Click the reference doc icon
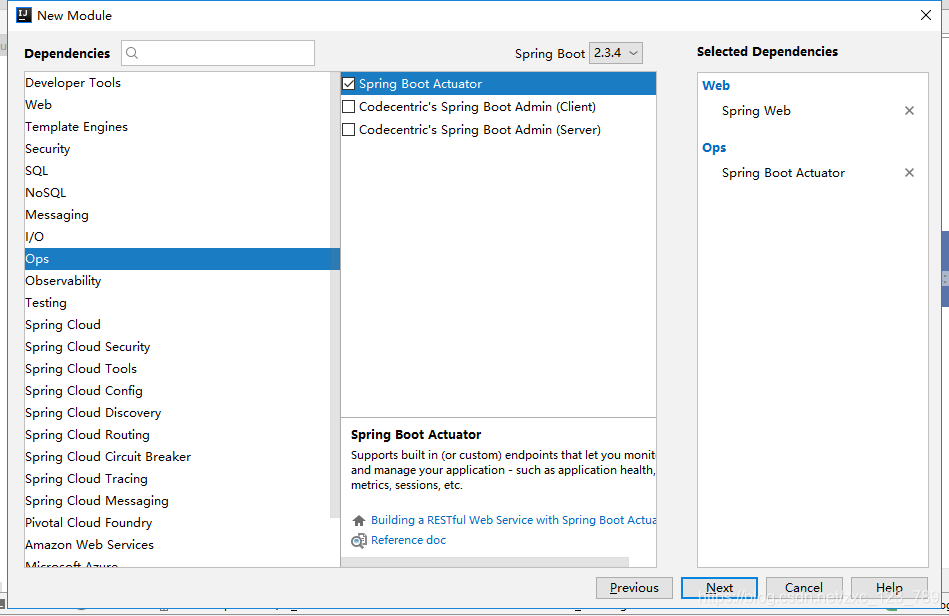Viewport: 949px width, 616px height. coord(359,540)
